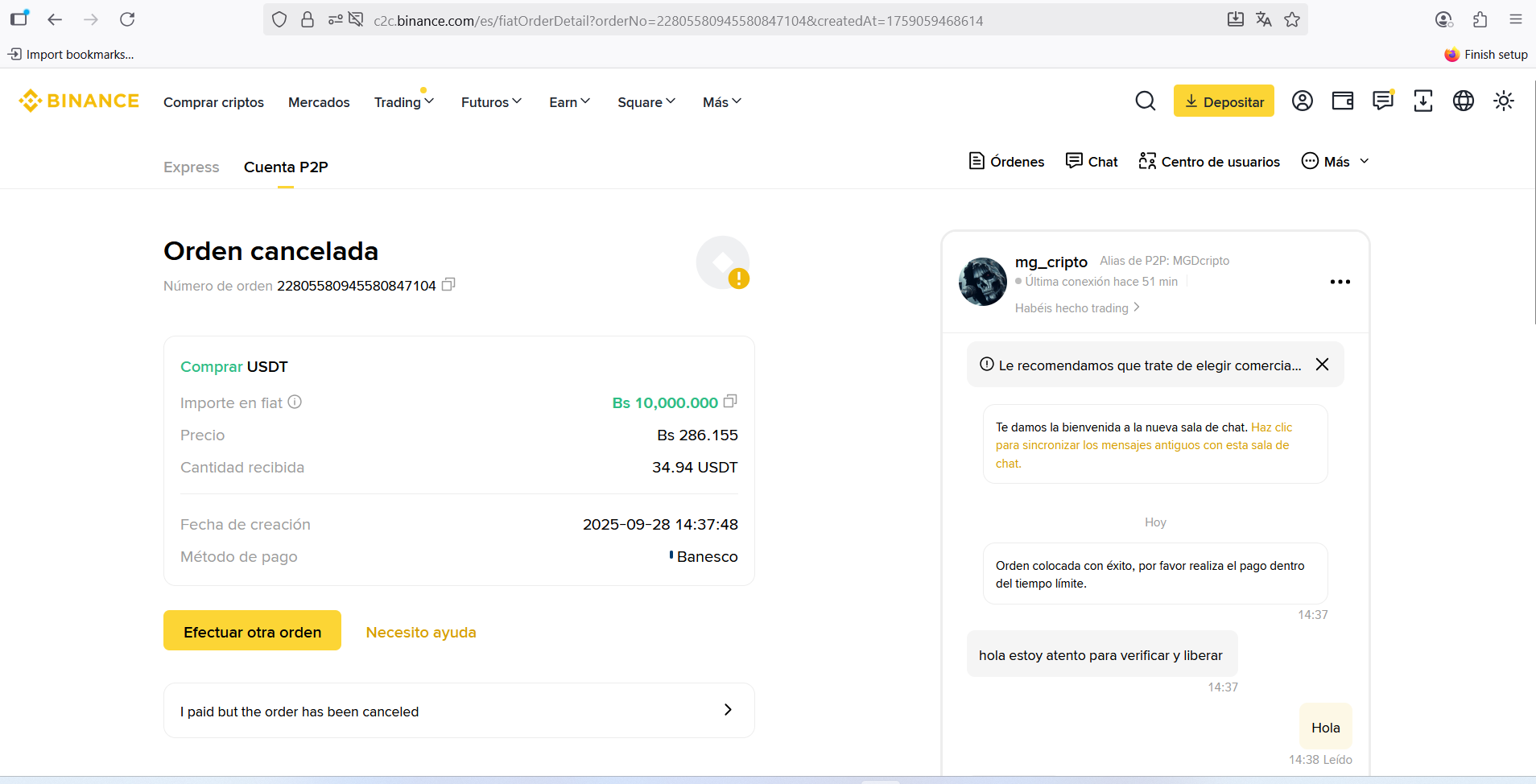
Task: Copy the fiat amount Bs 10,000.000
Action: pyautogui.click(x=730, y=401)
